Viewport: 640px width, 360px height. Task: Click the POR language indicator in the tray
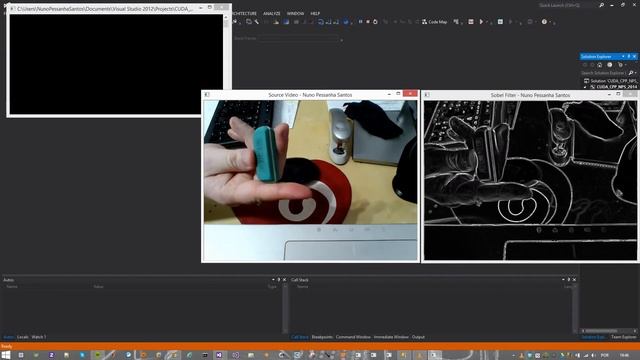point(604,355)
